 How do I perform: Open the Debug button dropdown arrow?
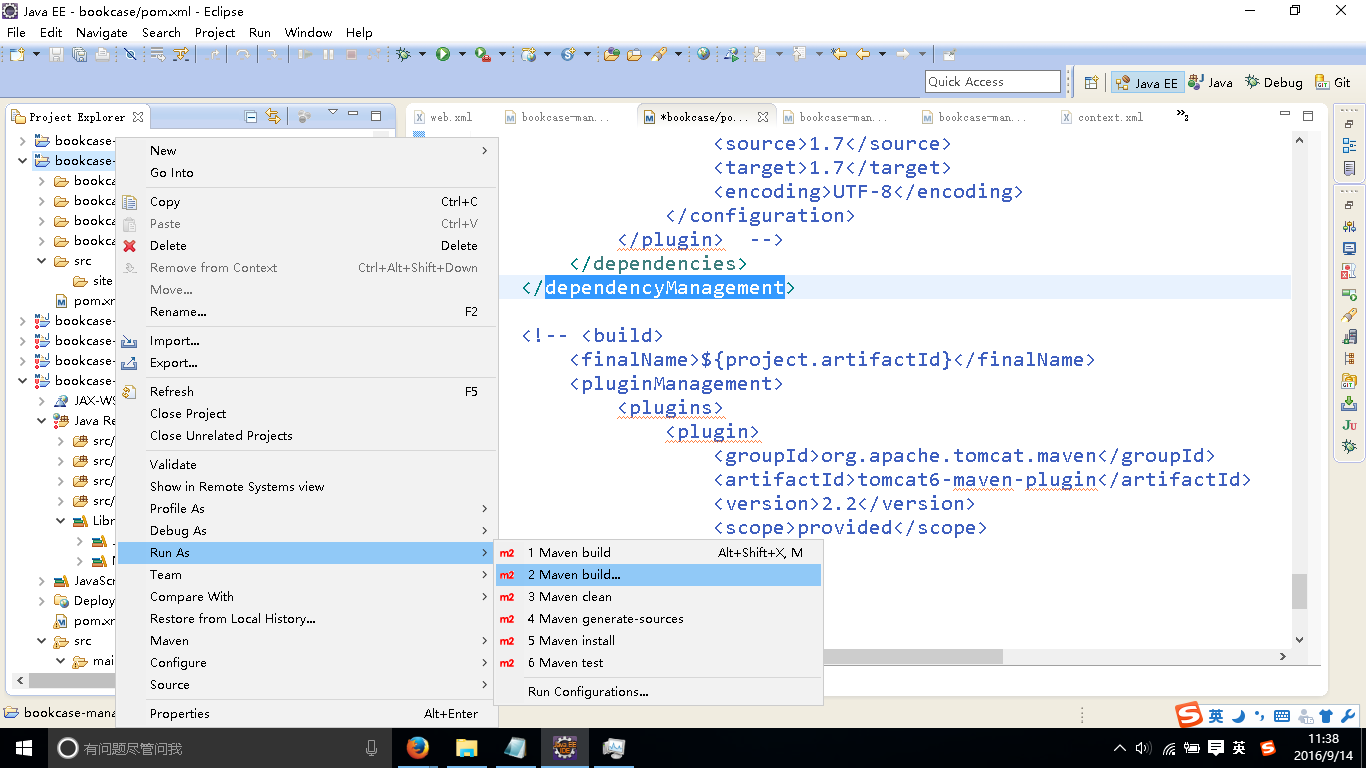pyautogui.click(x=422, y=54)
